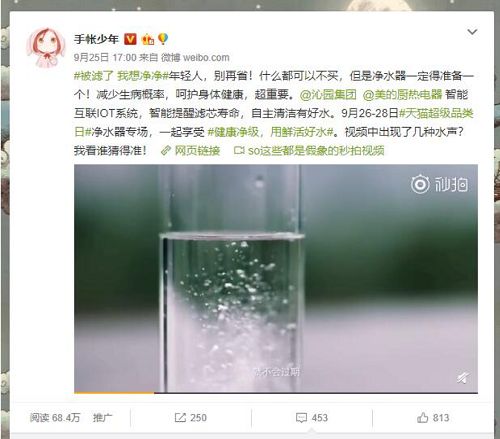The image size is (500, 439).
Task: Open the so这些都是假象的秒拍视频 video link
Action: [309, 151]
